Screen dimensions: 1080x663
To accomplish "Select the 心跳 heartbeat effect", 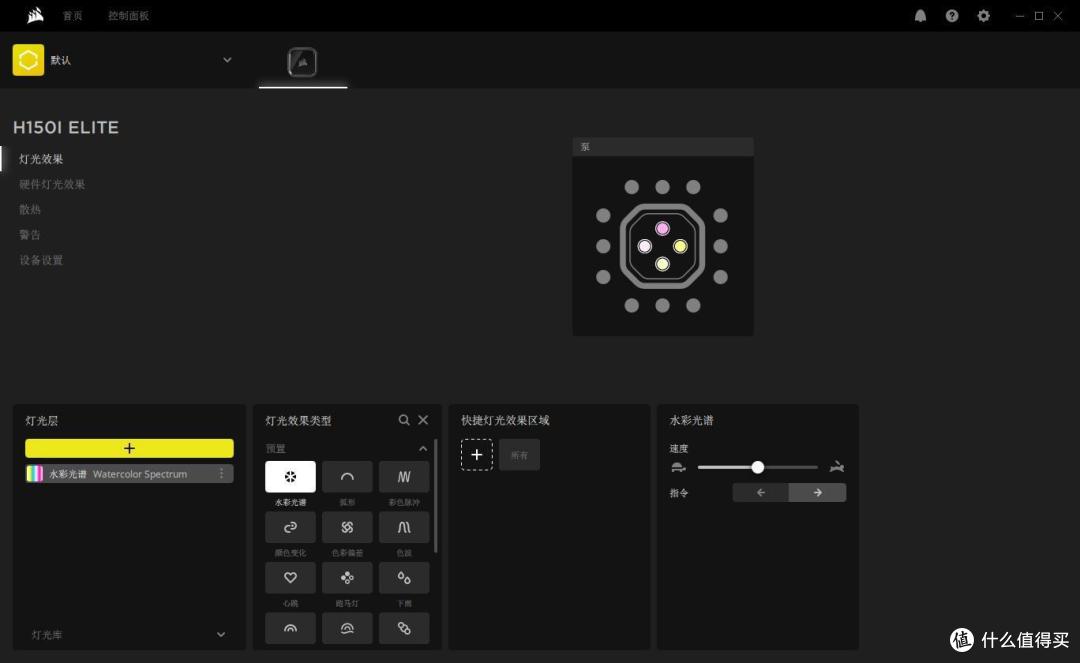I will click(x=290, y=578).
